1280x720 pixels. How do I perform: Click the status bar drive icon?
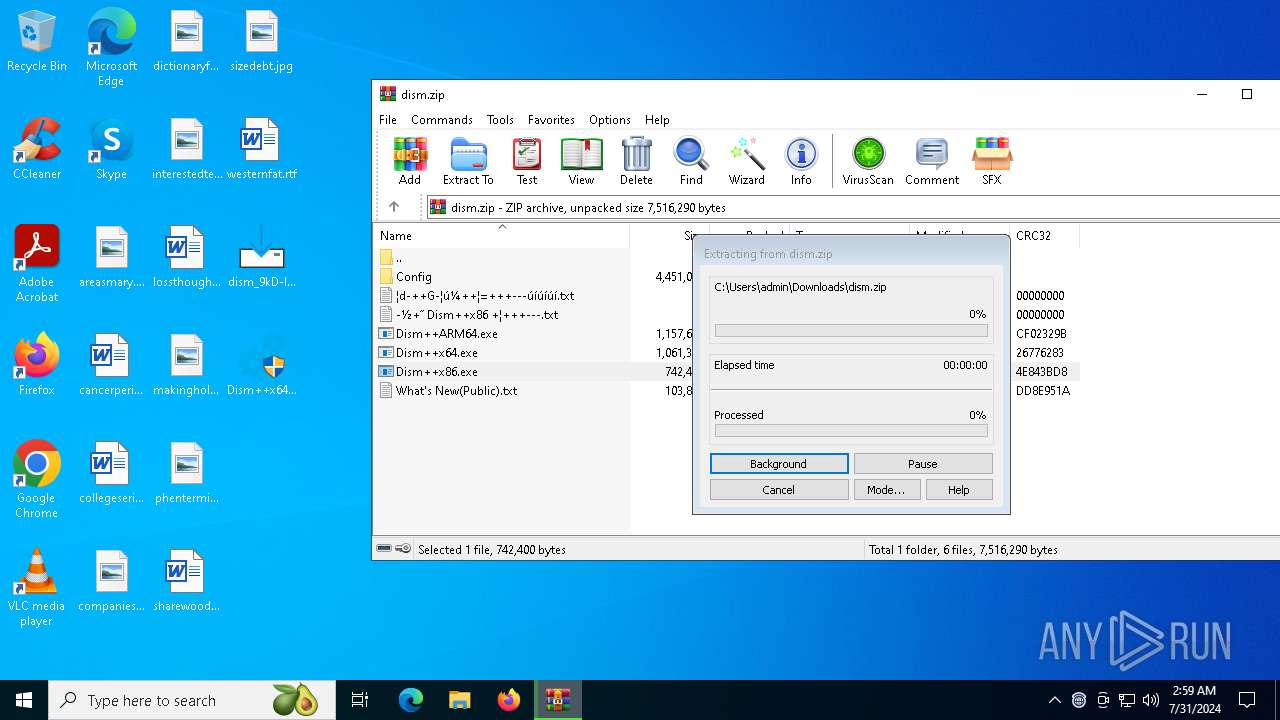pyautogui.click(x=384, y=549)
